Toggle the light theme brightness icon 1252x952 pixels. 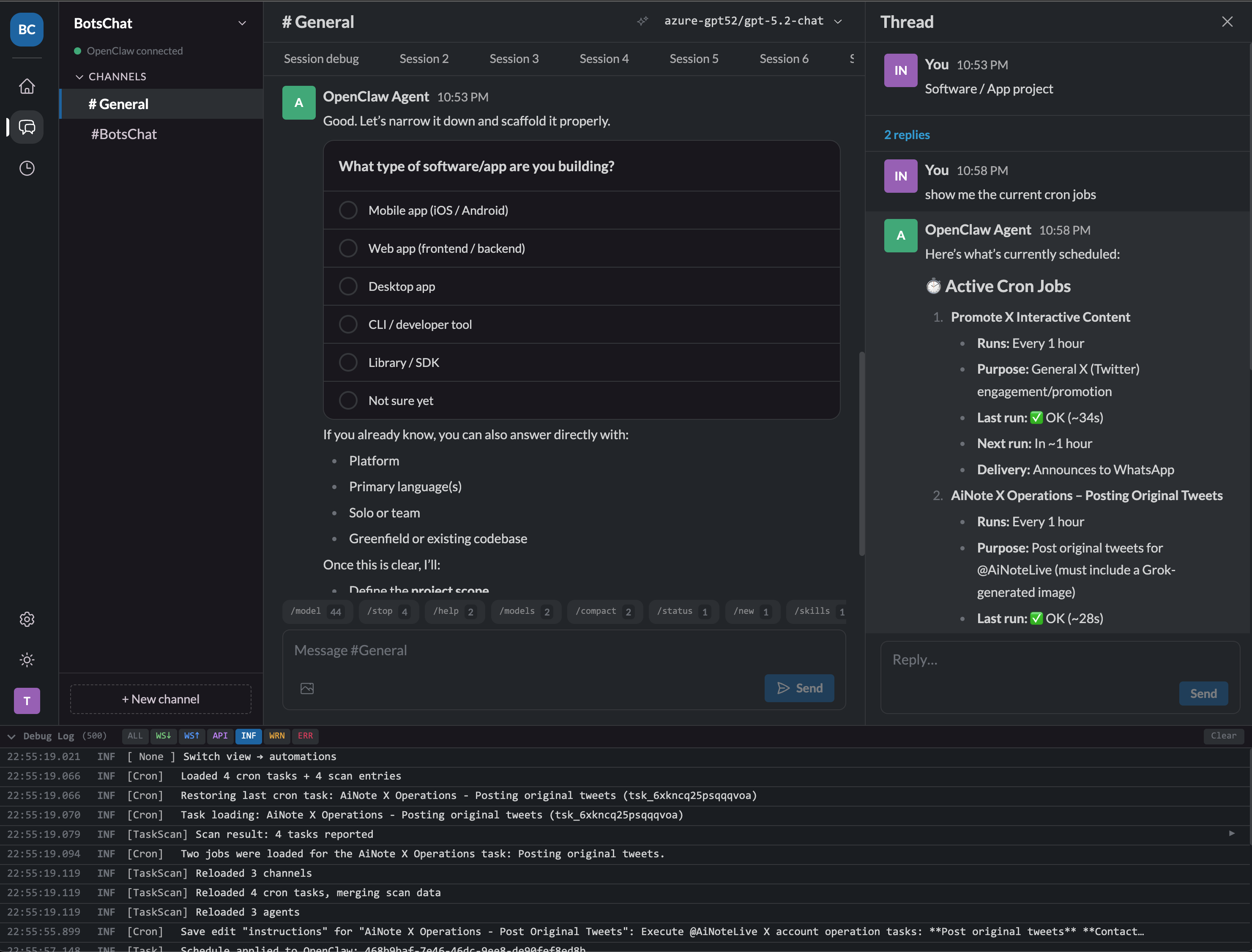27,659
